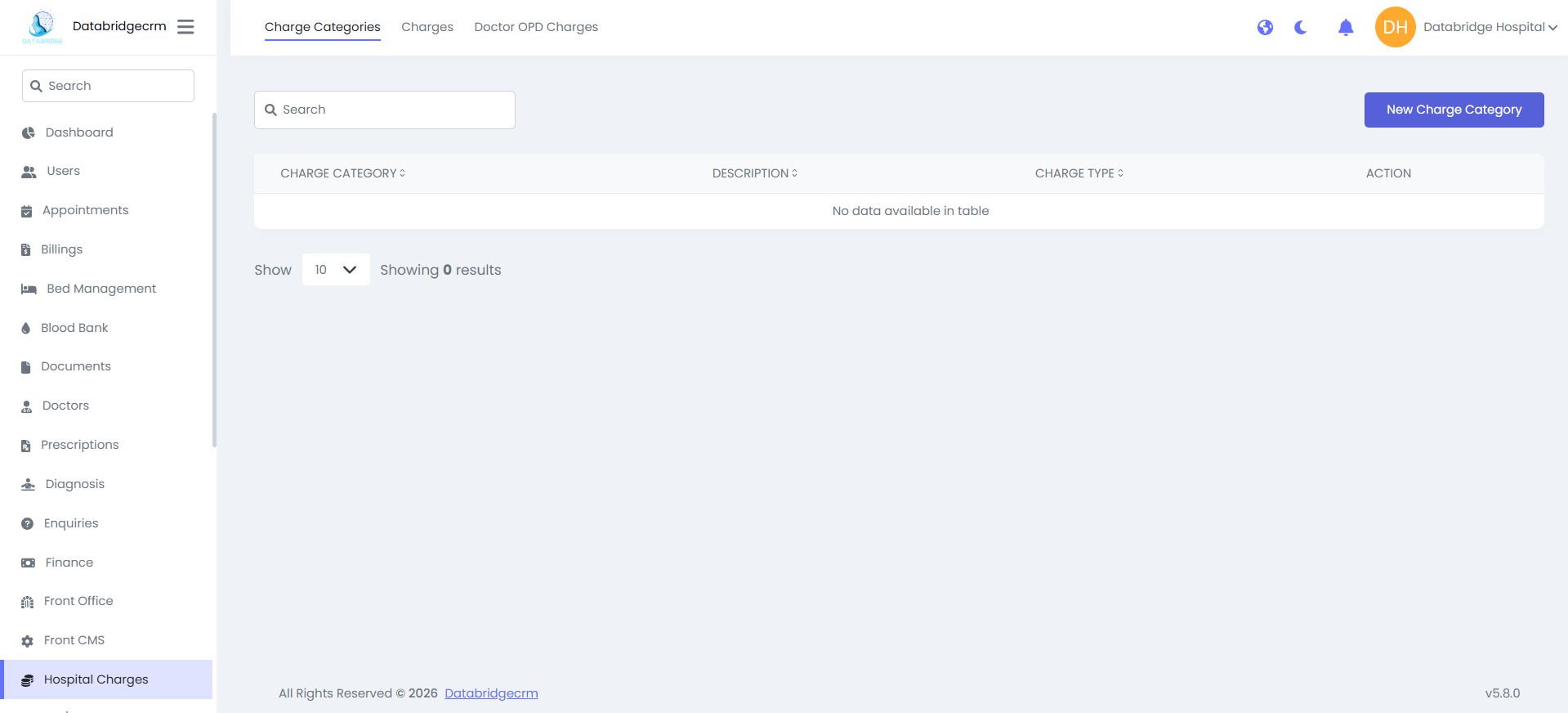This screenshot has height=713, width=1568.
Task: Click the Blood Bank droplet icon
Action: (25, 329)
